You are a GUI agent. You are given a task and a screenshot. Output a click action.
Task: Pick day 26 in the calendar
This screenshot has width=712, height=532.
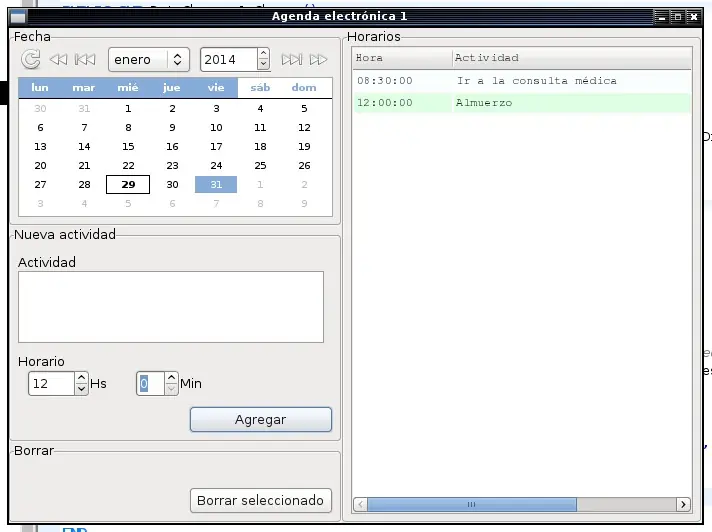304,165
